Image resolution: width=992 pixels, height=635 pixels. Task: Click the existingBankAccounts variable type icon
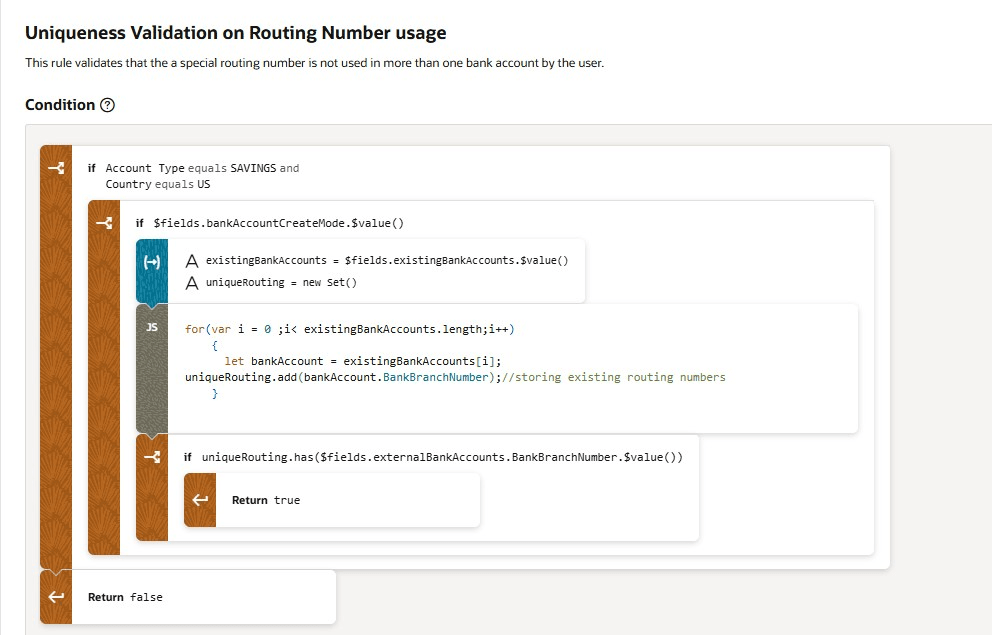tap(191, 261)
